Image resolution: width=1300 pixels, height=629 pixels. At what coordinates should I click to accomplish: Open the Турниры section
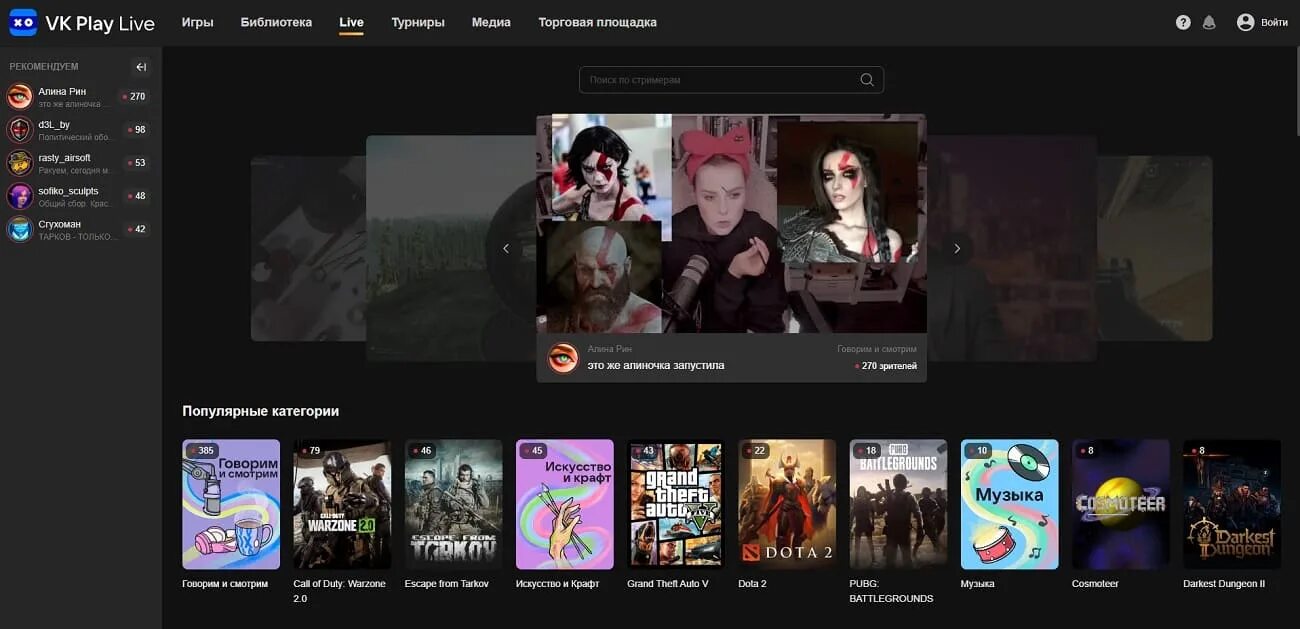[418, 22]
